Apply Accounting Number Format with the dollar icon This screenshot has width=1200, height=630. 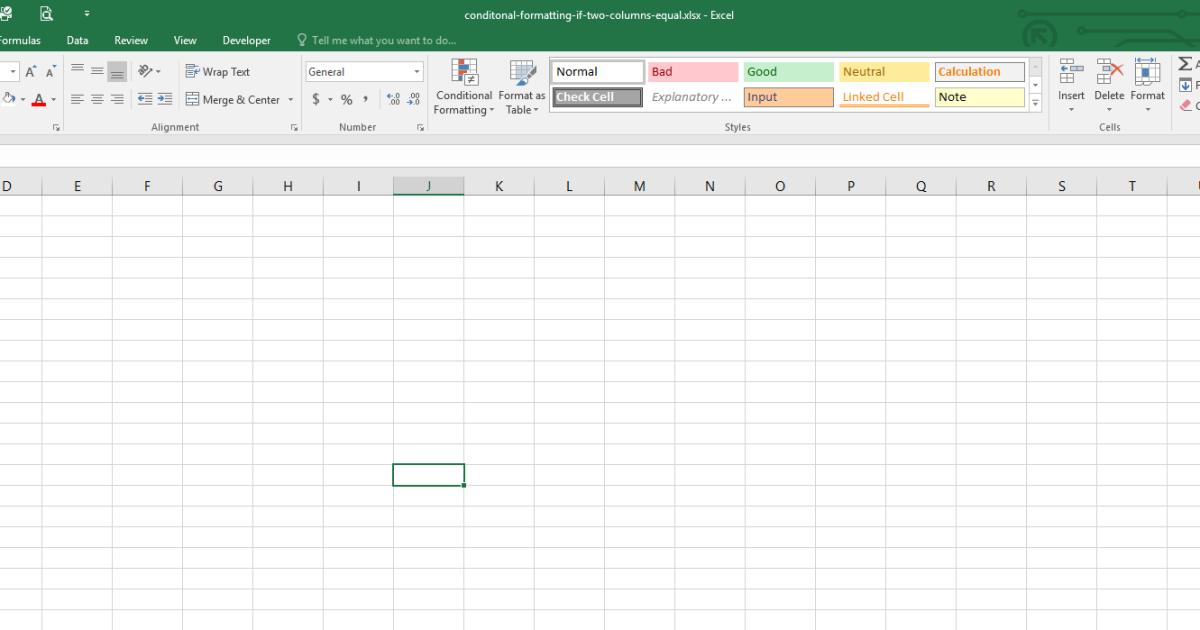(314, 99)
